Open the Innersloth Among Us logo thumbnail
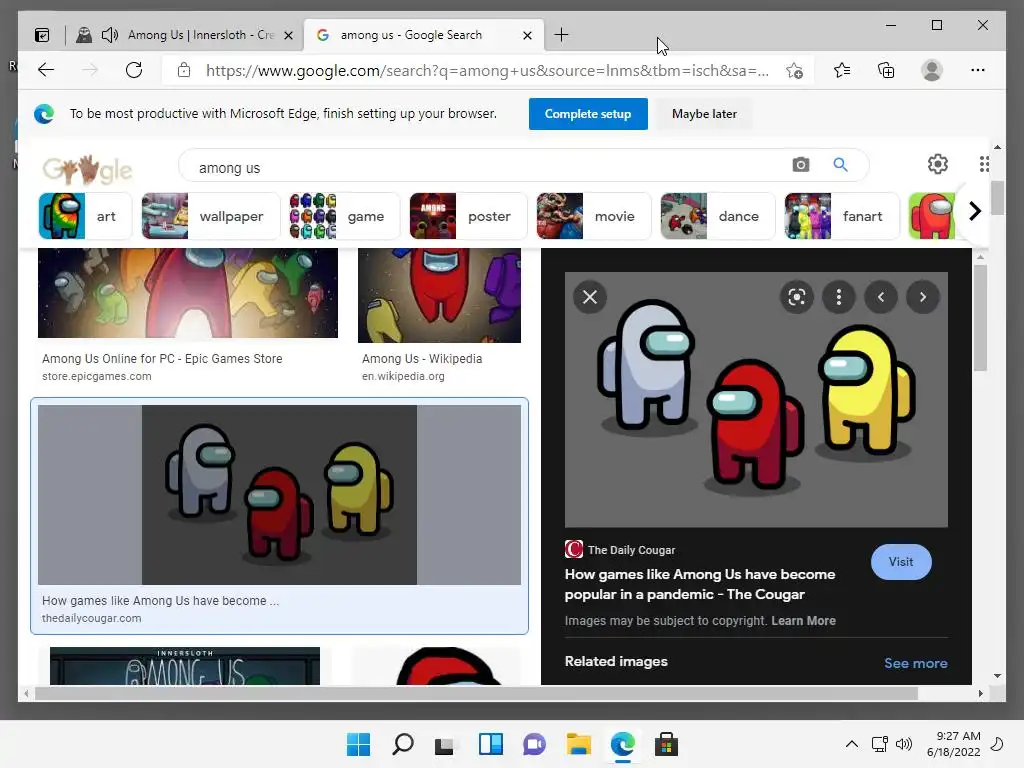Viewport: 1024px width, 768px height. tap(185, 666)
